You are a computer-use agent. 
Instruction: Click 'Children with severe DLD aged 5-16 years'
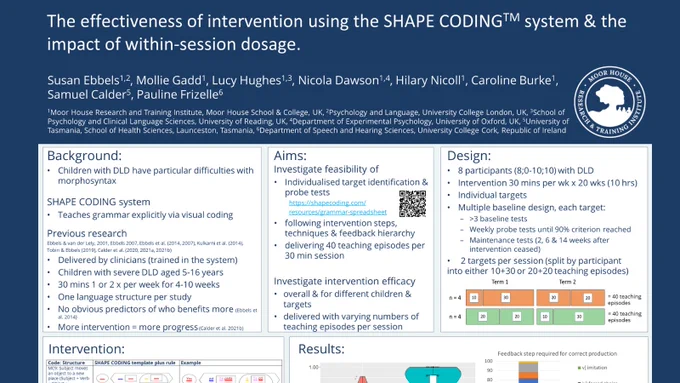141,272
